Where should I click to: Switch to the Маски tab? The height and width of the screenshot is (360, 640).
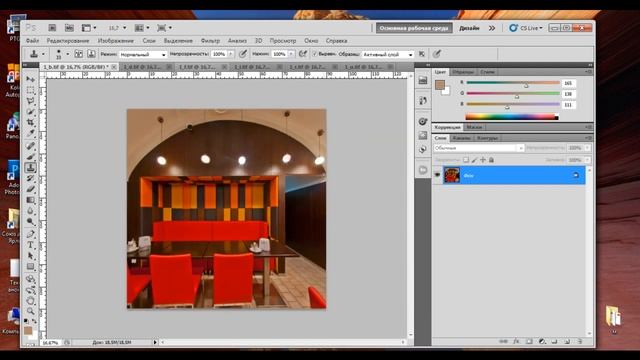[x=474, y=127]
